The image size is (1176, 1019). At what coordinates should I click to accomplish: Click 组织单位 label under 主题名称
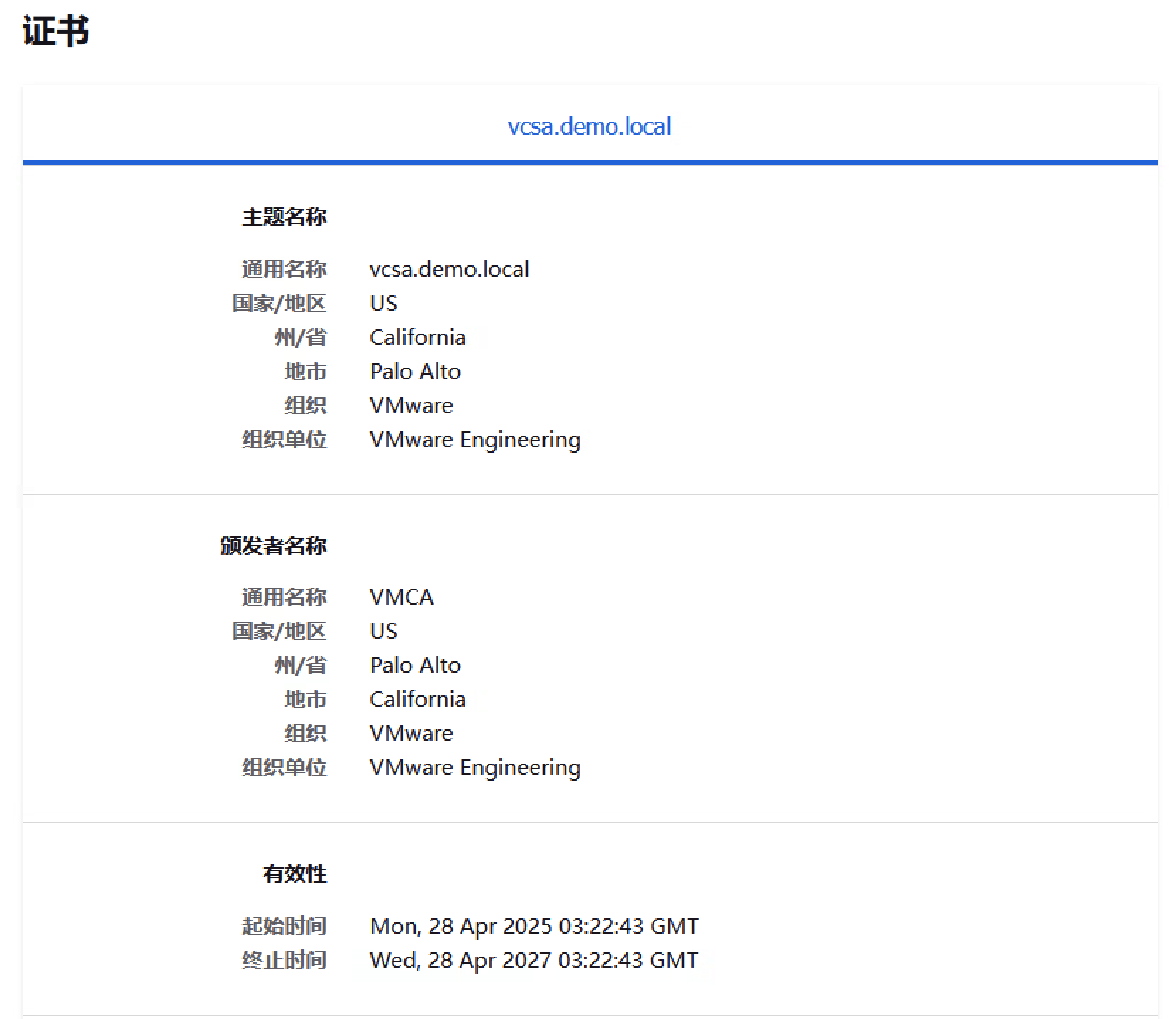tap(284, 439)
